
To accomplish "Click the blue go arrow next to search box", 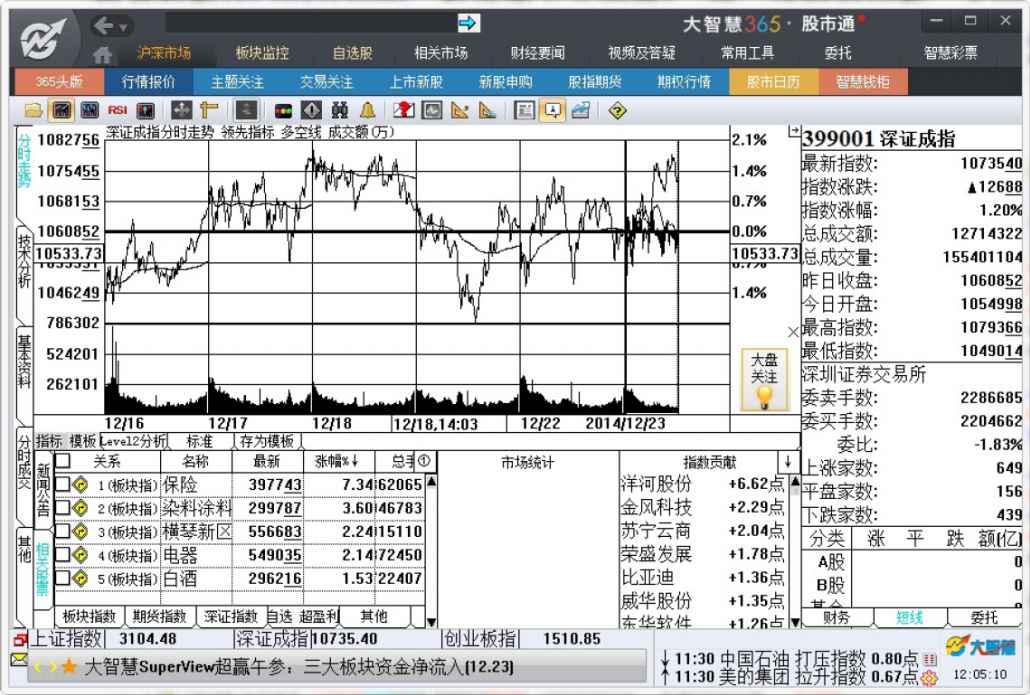I will (468, 24).
